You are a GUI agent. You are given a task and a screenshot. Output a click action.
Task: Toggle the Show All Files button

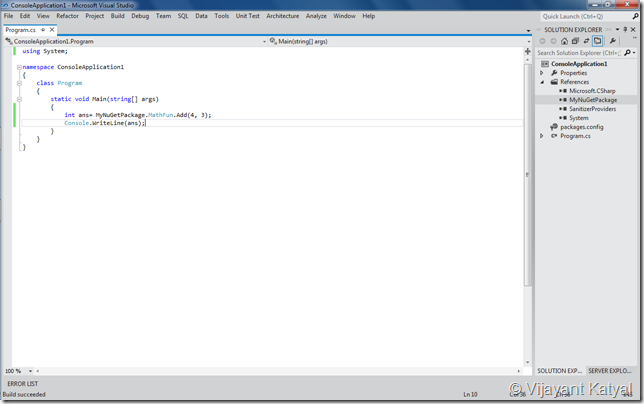(598, 41)
